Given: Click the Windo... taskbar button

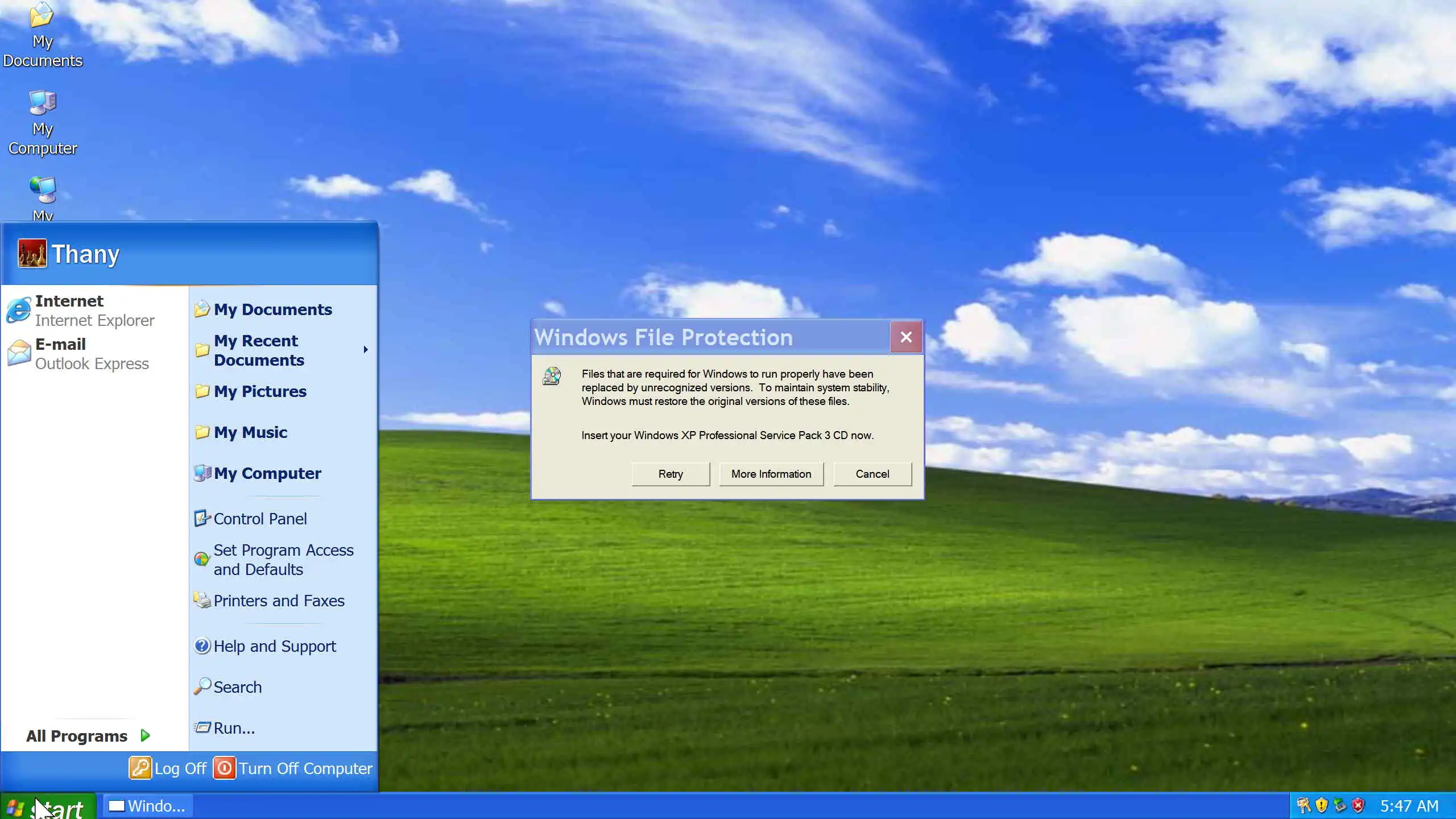Looking at the screenshot, I should [x=148, y=806].
